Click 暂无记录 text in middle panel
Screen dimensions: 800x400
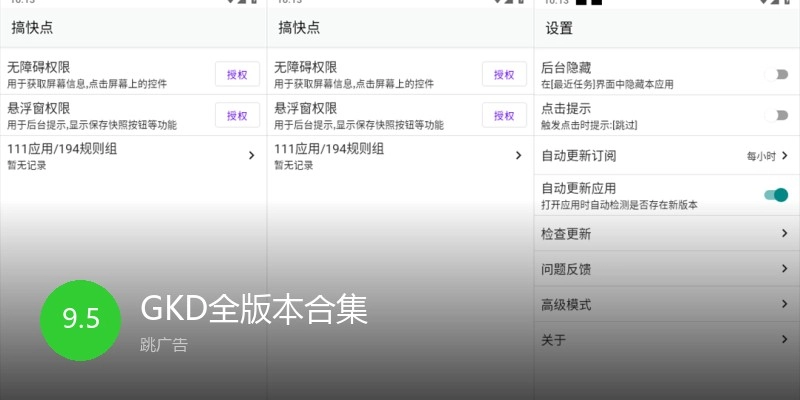click(293, 165)
